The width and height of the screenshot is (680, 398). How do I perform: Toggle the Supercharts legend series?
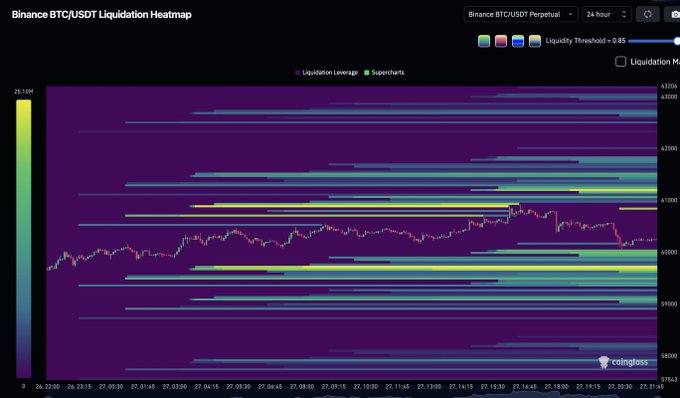tap(384, 72)
